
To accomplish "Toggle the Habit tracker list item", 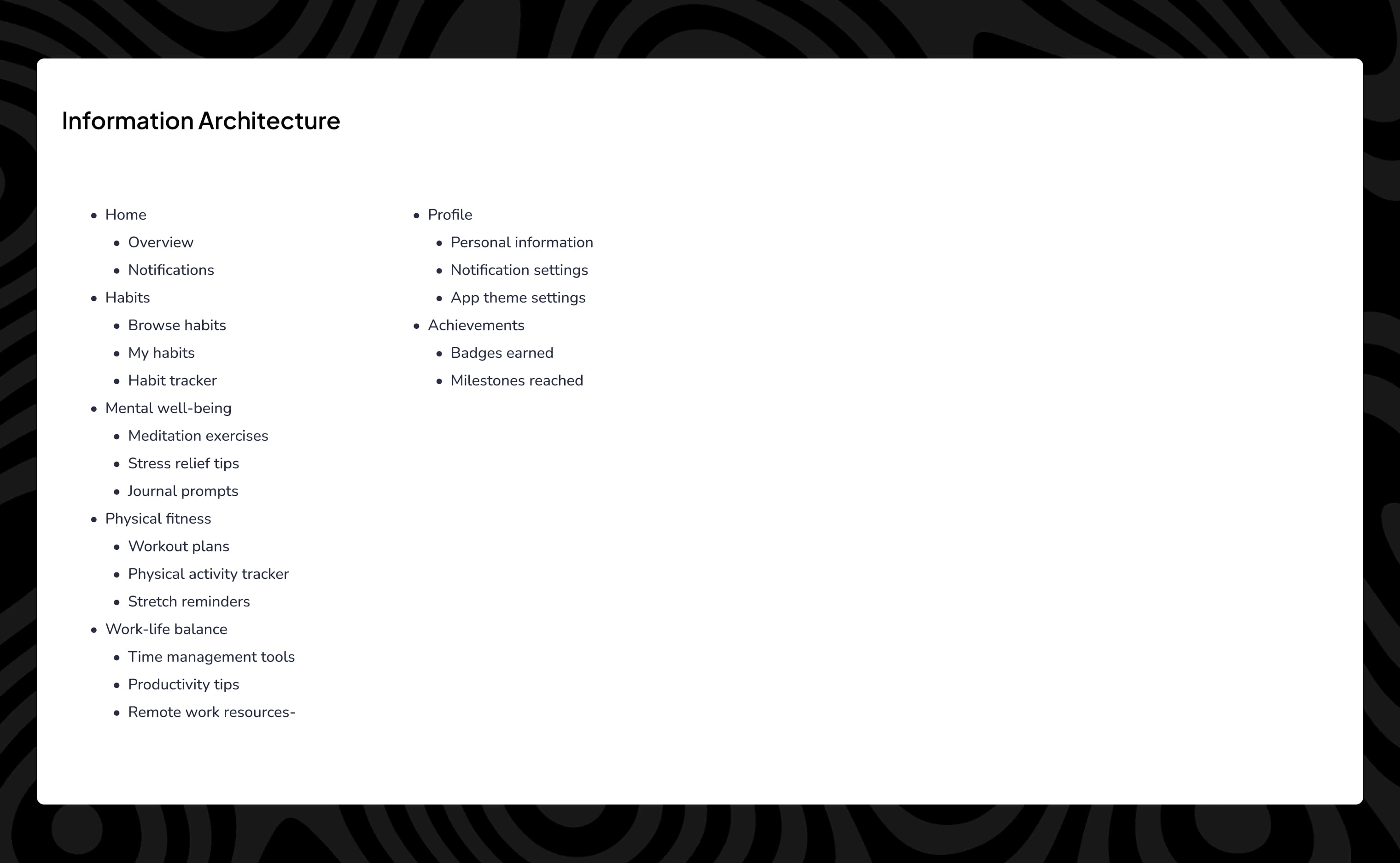I will pyautogui.click(x=172, y=380).
